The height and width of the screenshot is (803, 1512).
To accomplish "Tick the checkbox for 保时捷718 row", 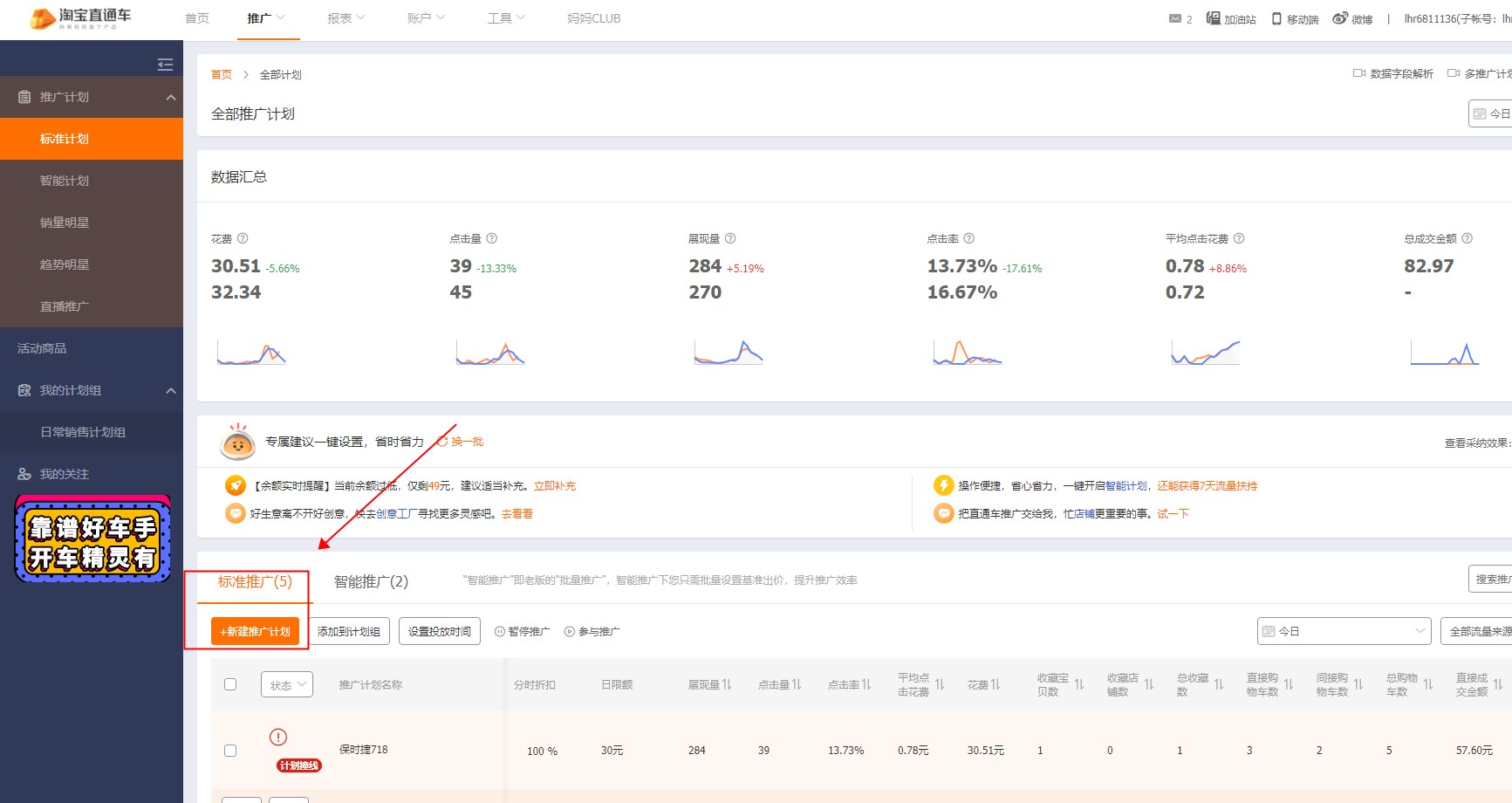I will point(230,751).
